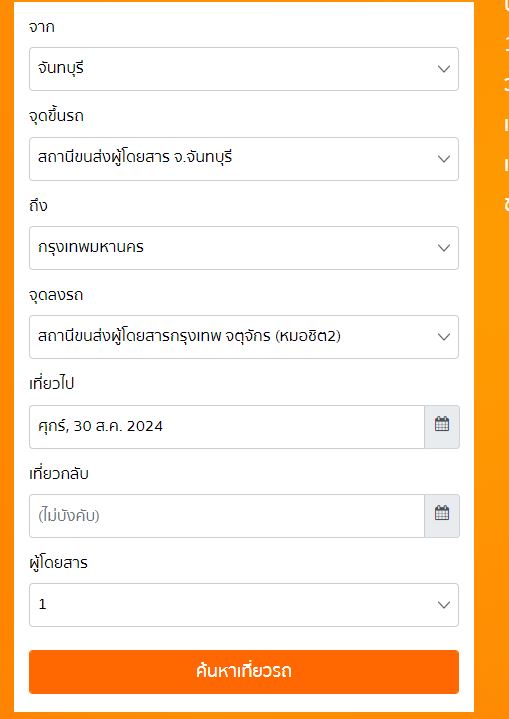The height and width of the screenshot is (719, 509).
Task: Click chevron arrow of ถึง dropdown
Action: [443, 248]
